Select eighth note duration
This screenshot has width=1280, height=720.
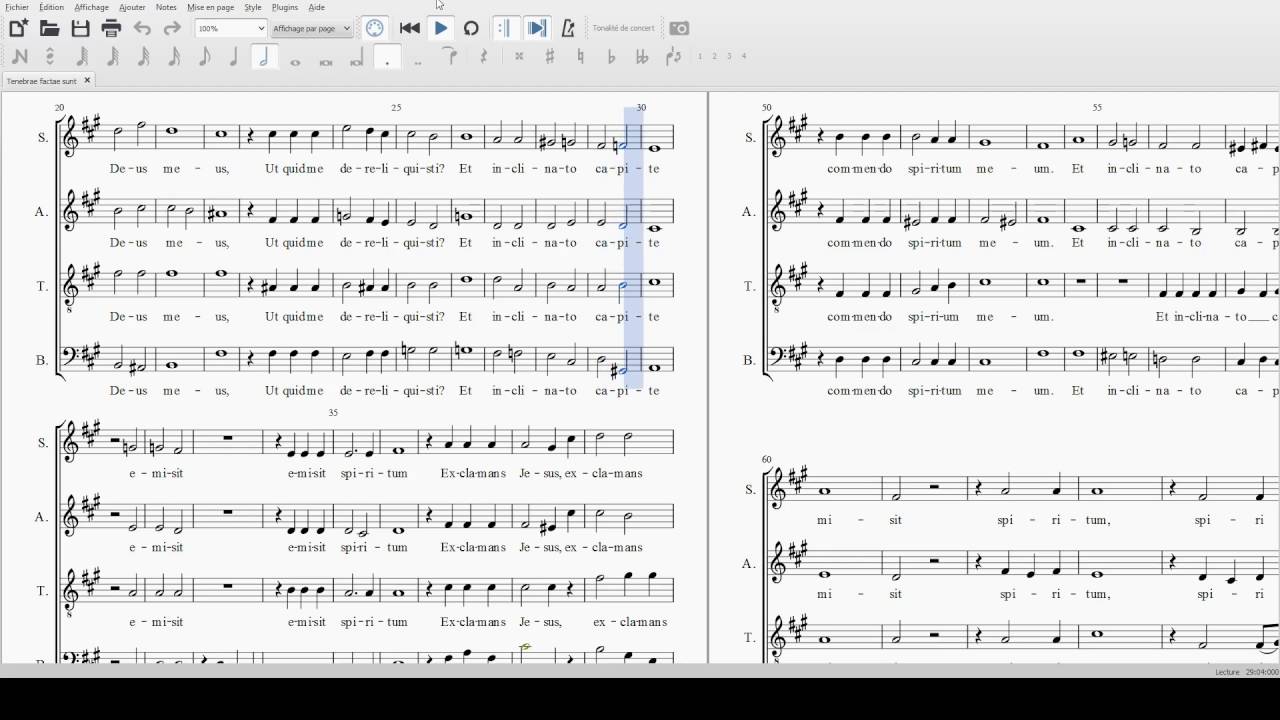pyautogui.click(x=204, y=57)
